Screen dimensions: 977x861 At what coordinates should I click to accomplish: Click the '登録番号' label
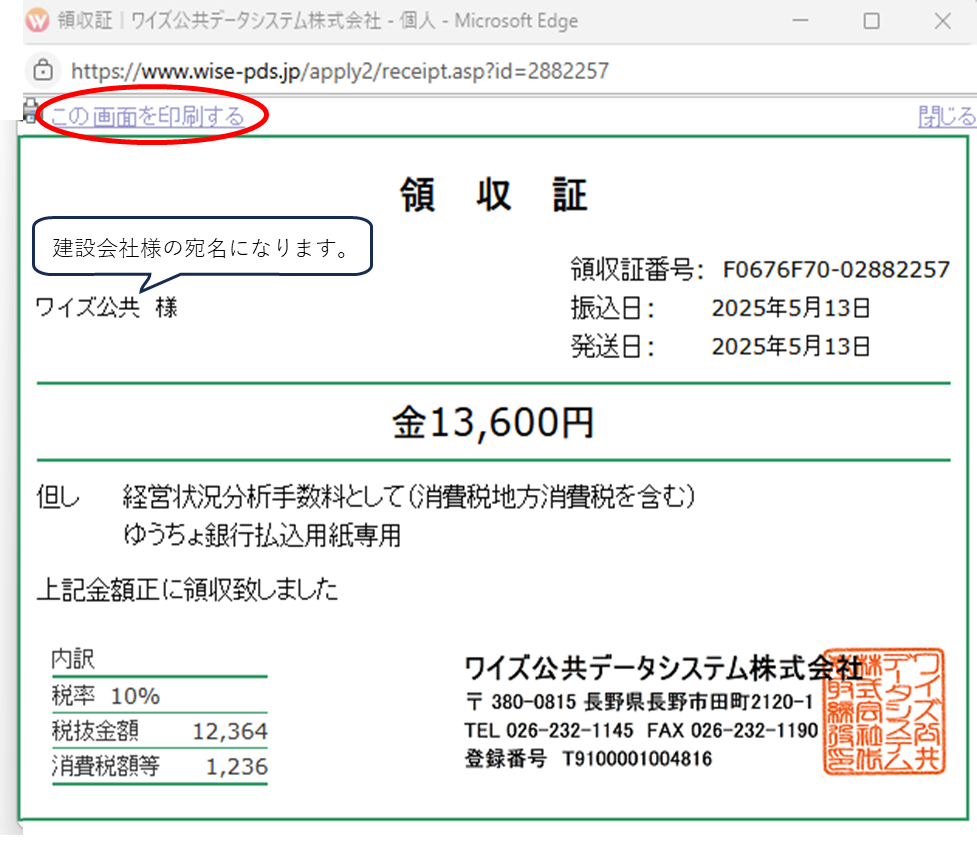pyautogui.click(x=505, y=759)
